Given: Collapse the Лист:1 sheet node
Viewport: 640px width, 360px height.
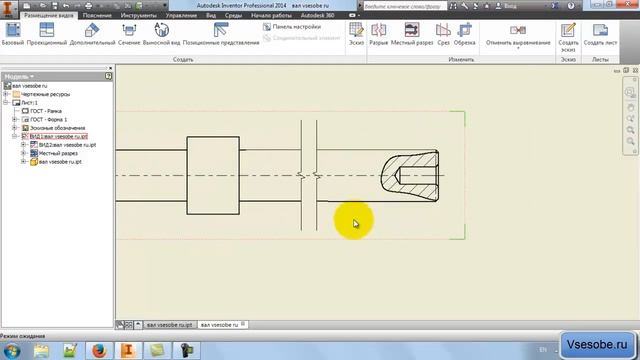Looking at the screenshot, I should coord(6,102).
